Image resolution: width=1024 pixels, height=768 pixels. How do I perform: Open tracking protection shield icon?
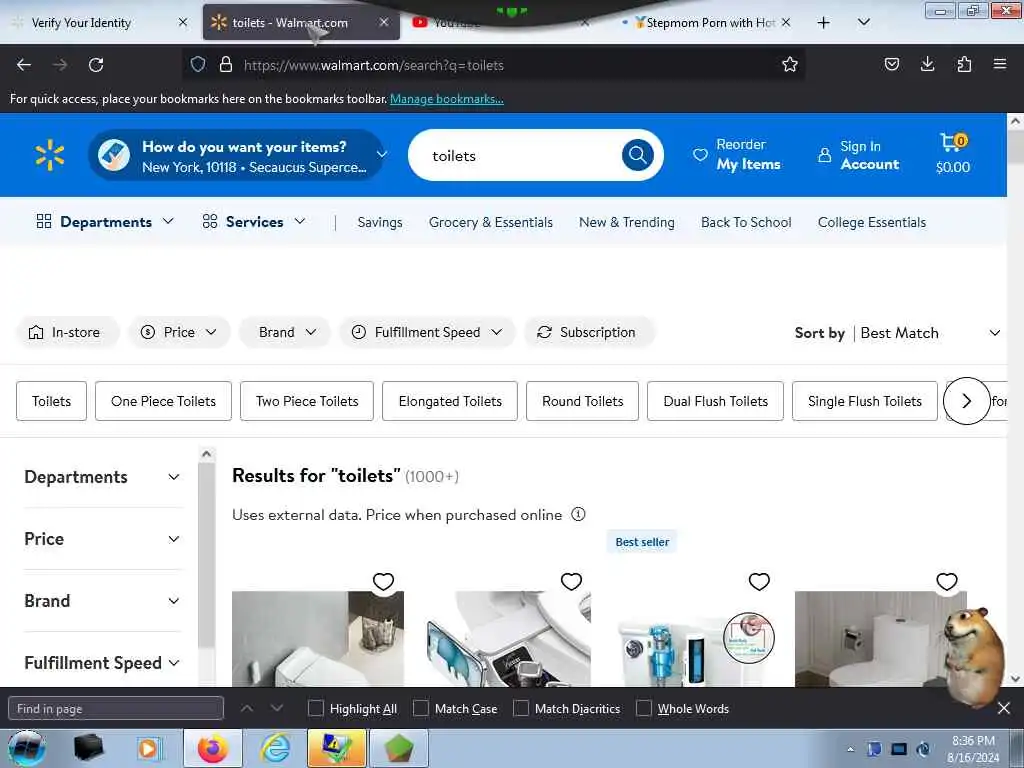coord(198,64)
